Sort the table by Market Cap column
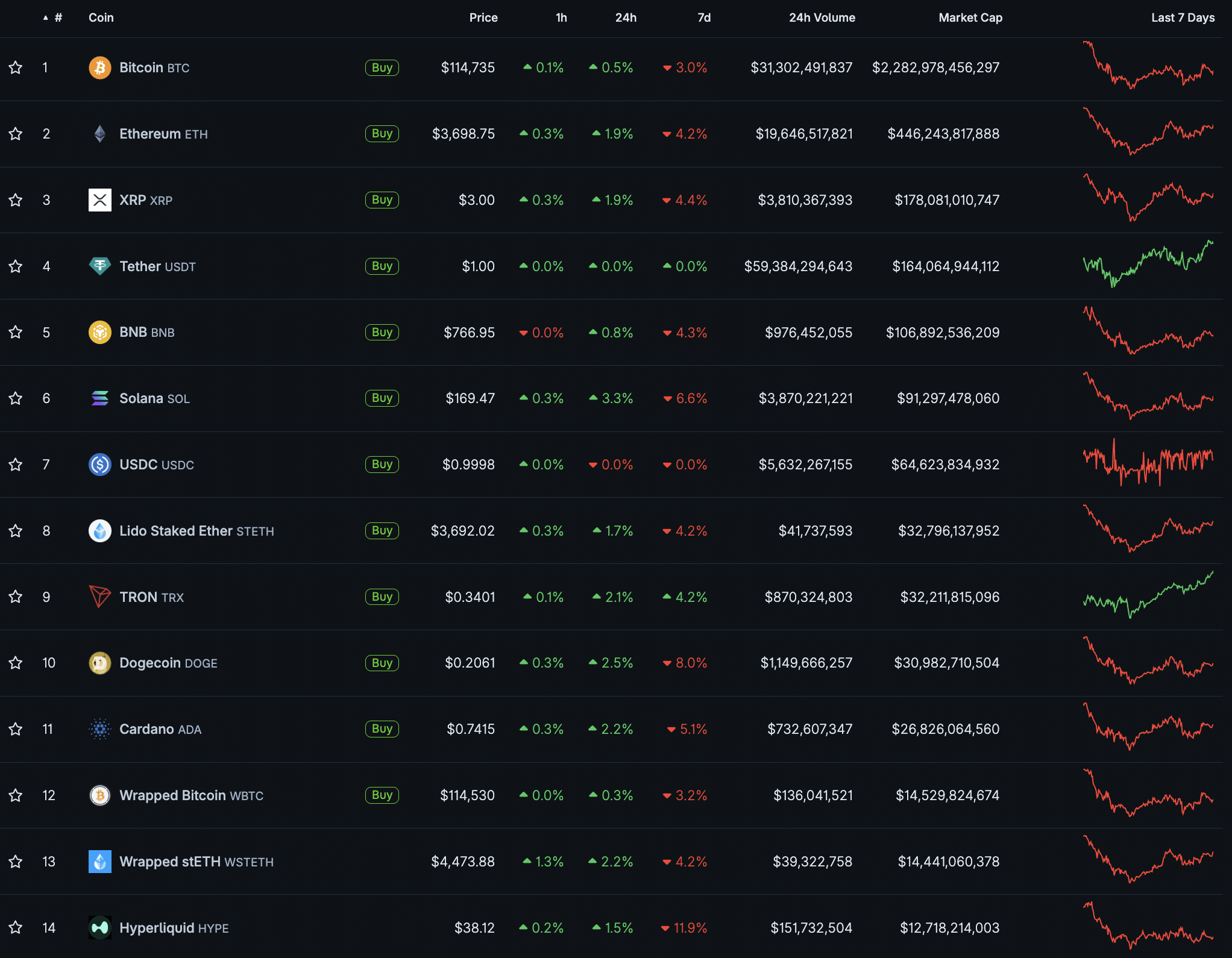The width and height of the screenshot is (1232, 958). [970, 17]
